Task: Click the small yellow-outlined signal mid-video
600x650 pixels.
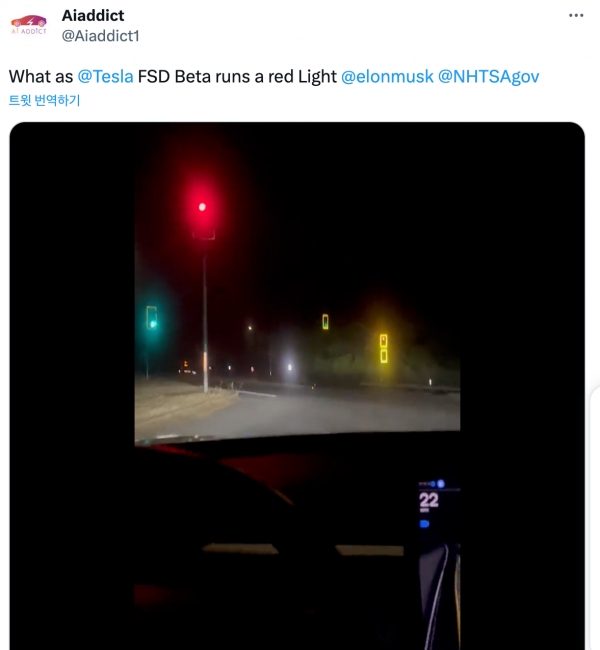Action: 326,322
